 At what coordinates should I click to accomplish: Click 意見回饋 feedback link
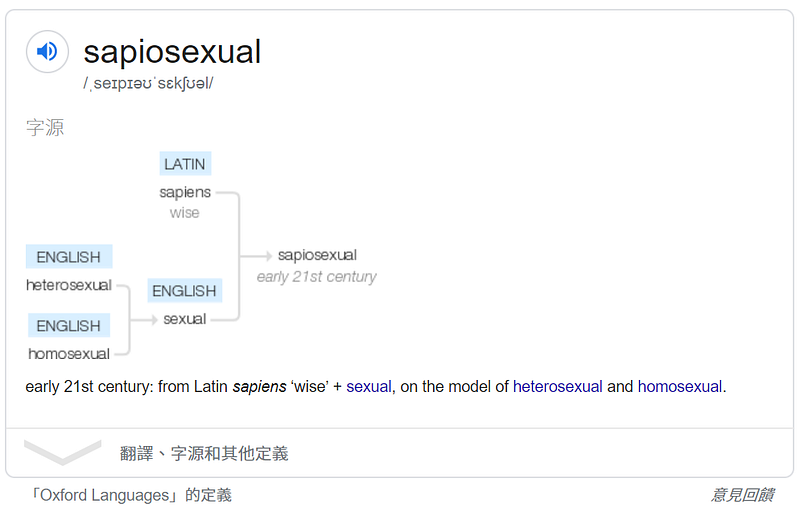click(742, 495)
